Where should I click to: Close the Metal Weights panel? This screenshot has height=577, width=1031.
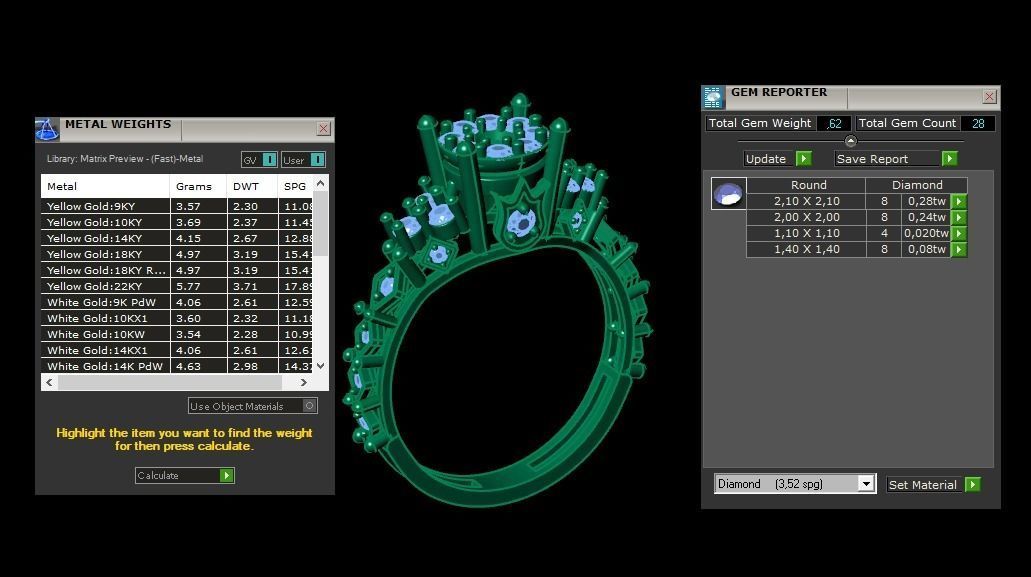[x=323, y=129]
